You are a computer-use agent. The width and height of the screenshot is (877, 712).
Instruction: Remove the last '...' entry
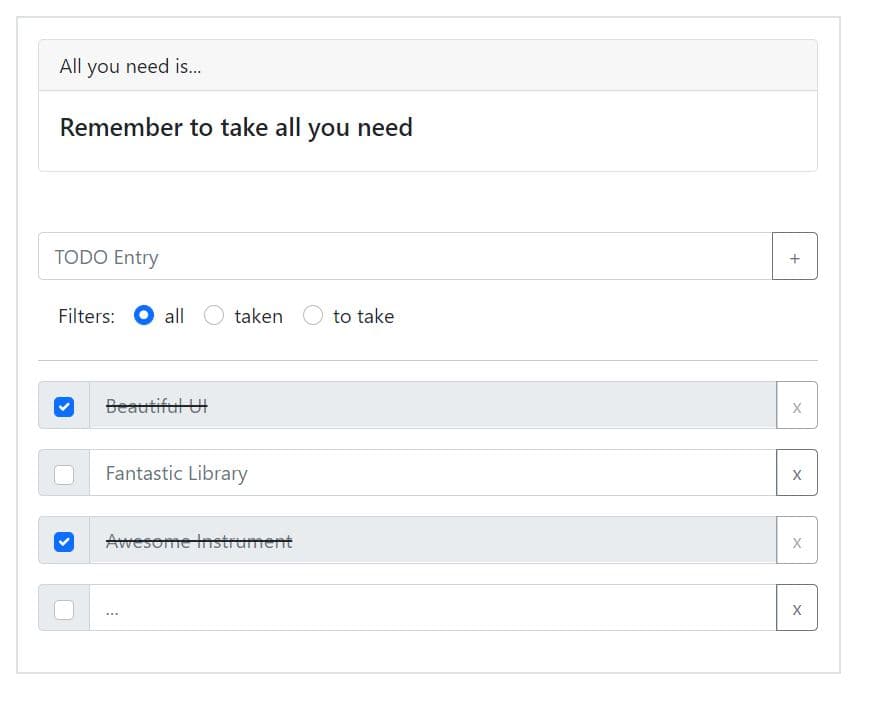point(796,608)
